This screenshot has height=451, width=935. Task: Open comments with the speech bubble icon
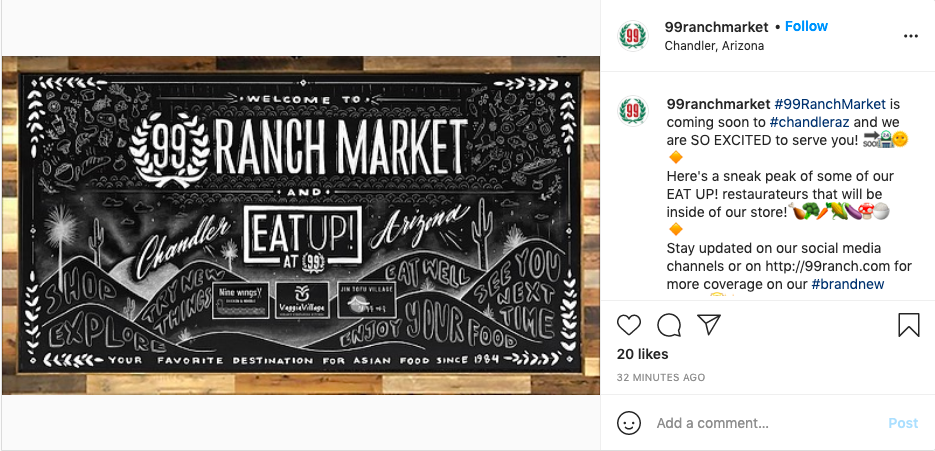point(669,325)
